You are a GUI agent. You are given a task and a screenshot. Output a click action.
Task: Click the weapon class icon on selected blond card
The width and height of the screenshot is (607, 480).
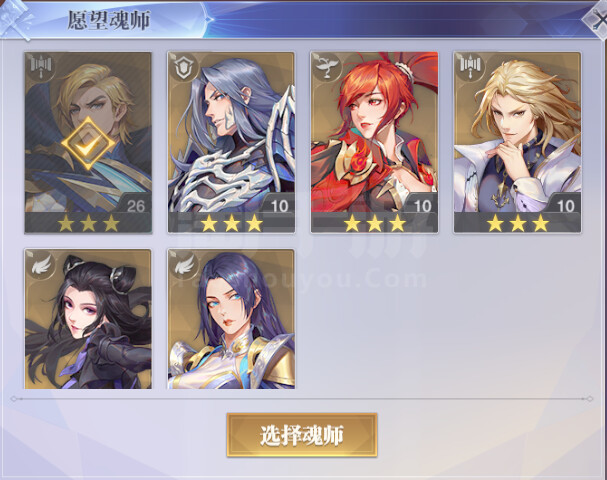tap(40, 67)
